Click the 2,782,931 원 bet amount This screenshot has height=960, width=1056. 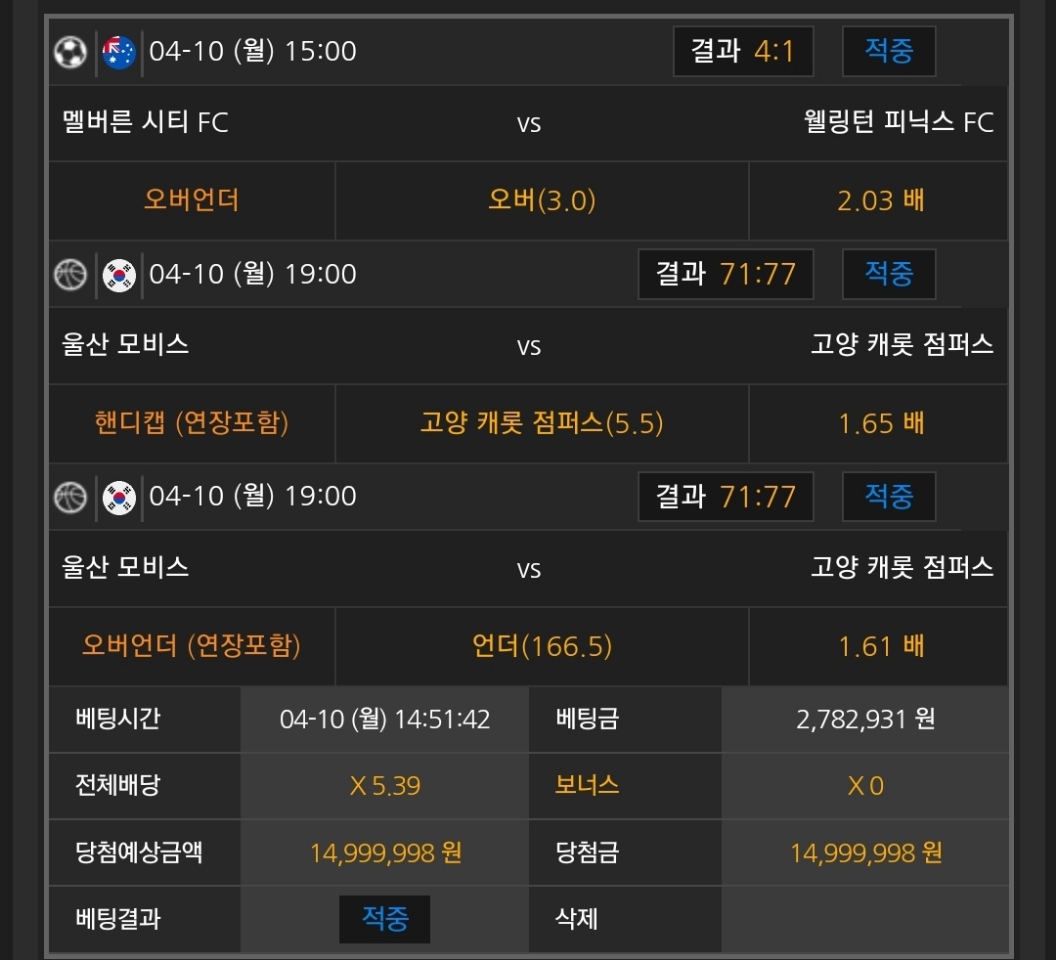pyautogui.click(x=865, y=719)
